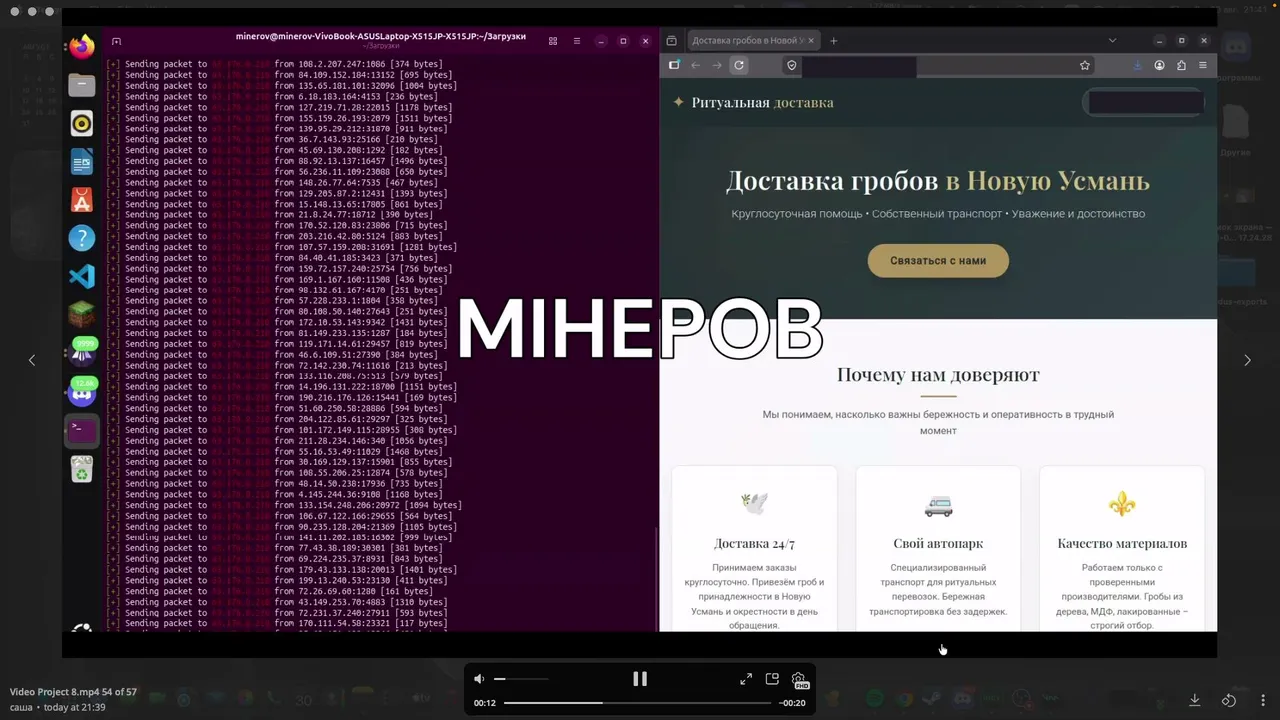Screen dimensions: 1280x720
Task: Launch Rhythmbox from the dock
Action: coord(82,123)
